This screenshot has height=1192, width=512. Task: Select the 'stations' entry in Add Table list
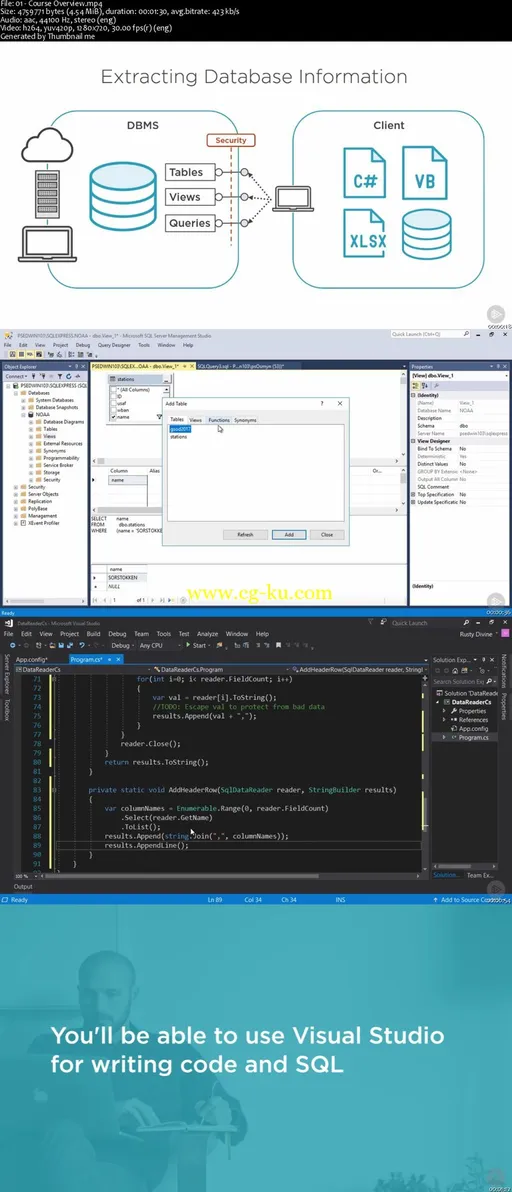[x=179, y=436]
